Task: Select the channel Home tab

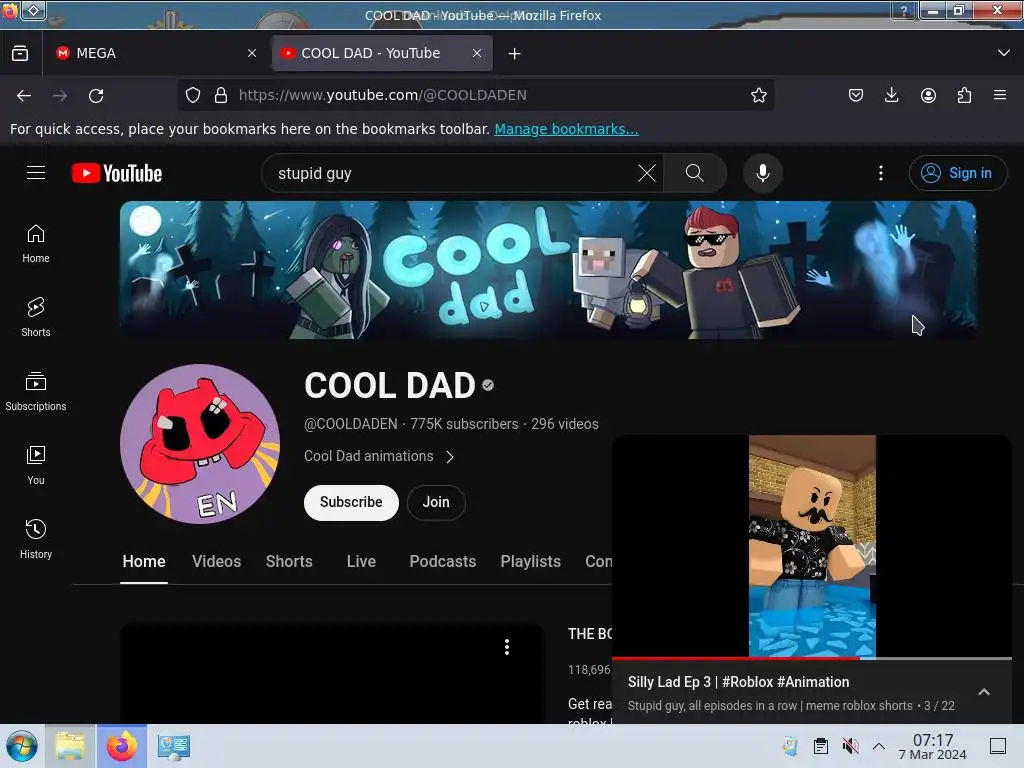Action: 144,562
